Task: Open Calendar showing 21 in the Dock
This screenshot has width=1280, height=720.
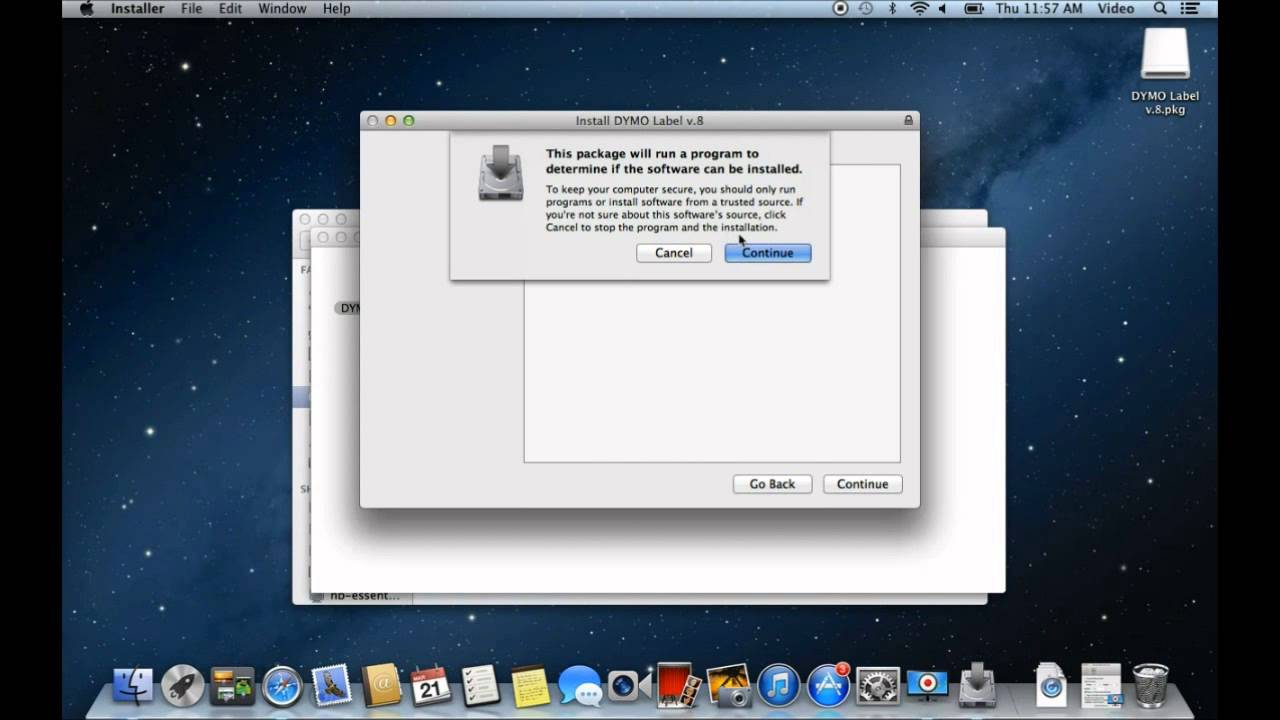Action: [431, 686]
